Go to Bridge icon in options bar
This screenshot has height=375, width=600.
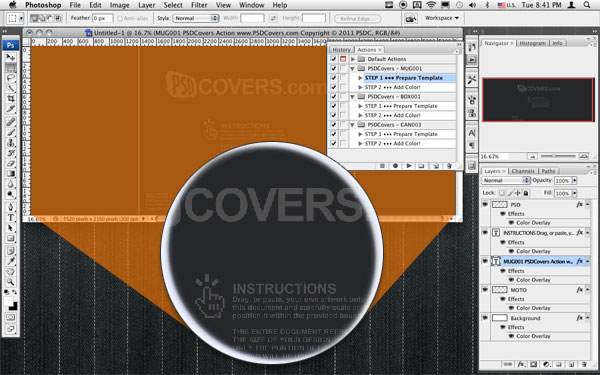(411, 18)
